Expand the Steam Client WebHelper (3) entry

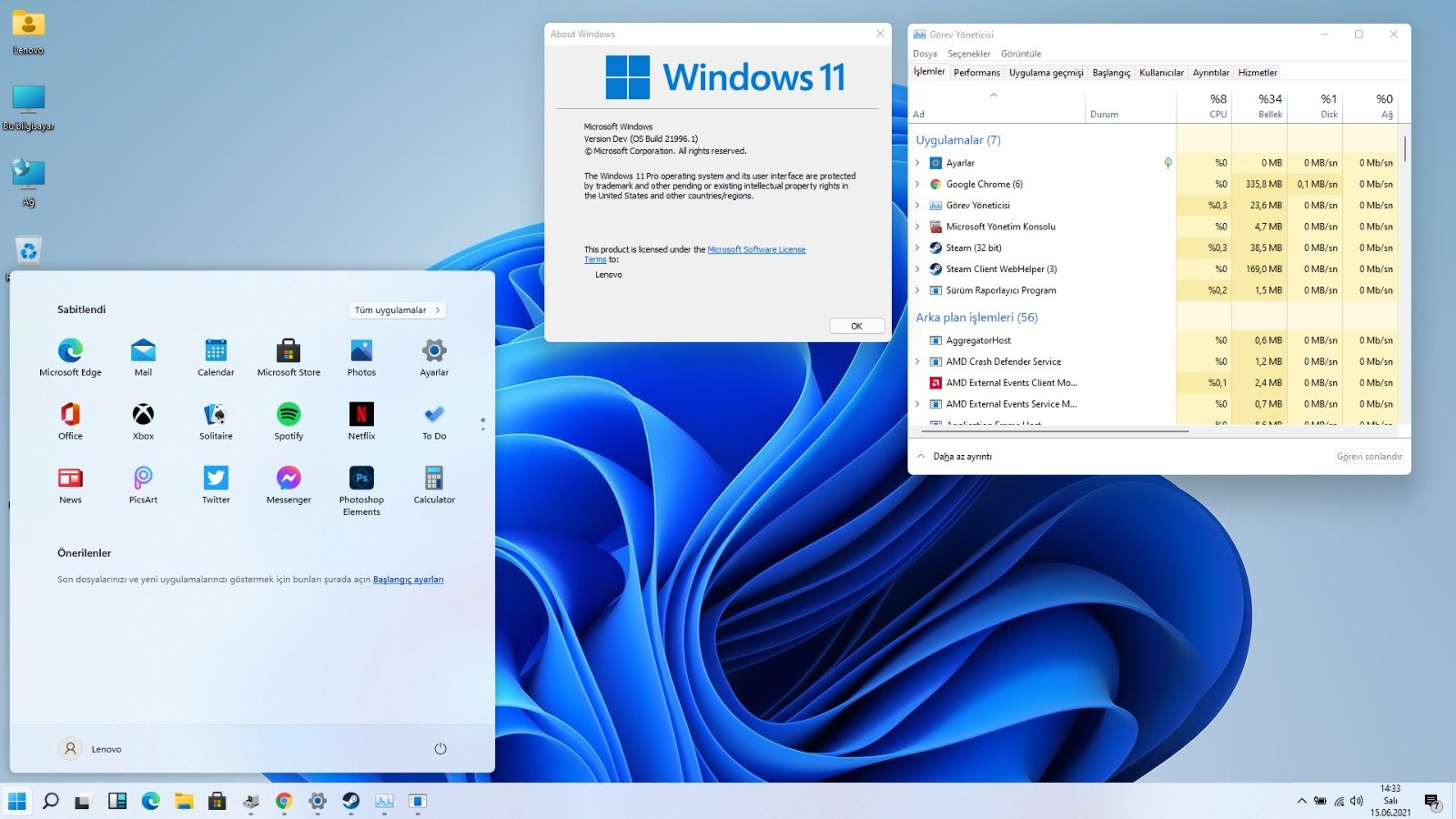coord(917,269)
